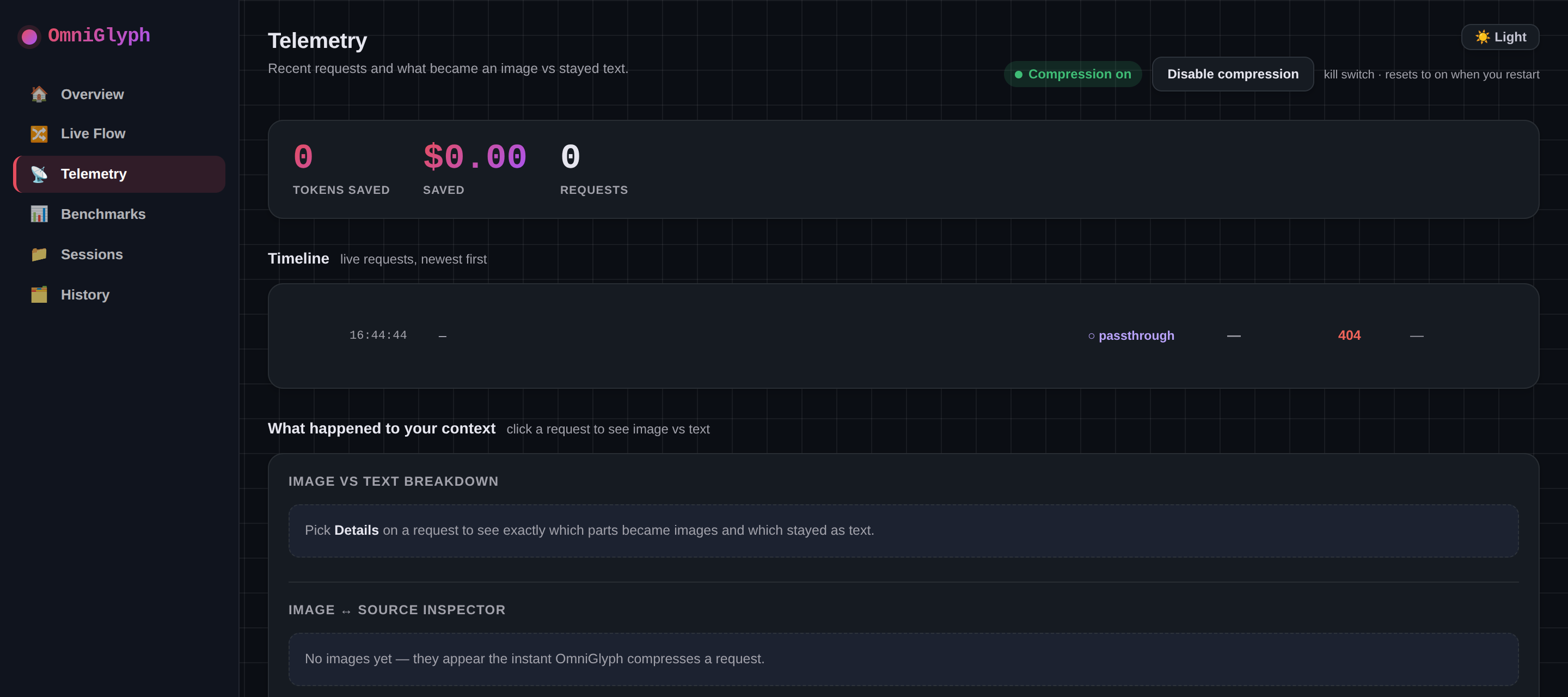Screen dimensions: 1568x697
Task: Click 'live requests, newest first' subtitle
Action: coord(413,259)
